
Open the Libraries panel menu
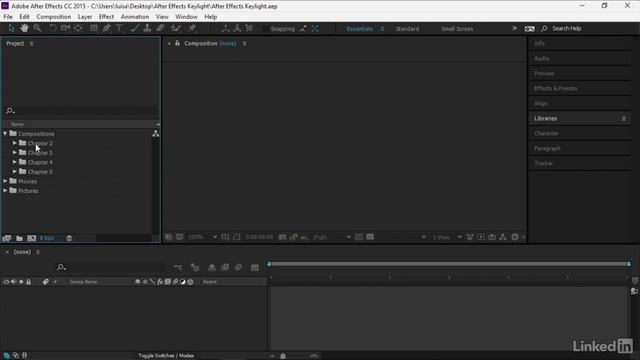(624, 118)
